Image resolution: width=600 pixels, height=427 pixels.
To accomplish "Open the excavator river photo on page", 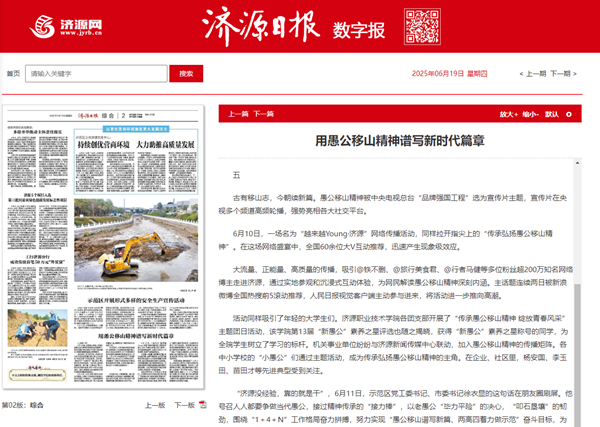I will [x=136, y=240].
